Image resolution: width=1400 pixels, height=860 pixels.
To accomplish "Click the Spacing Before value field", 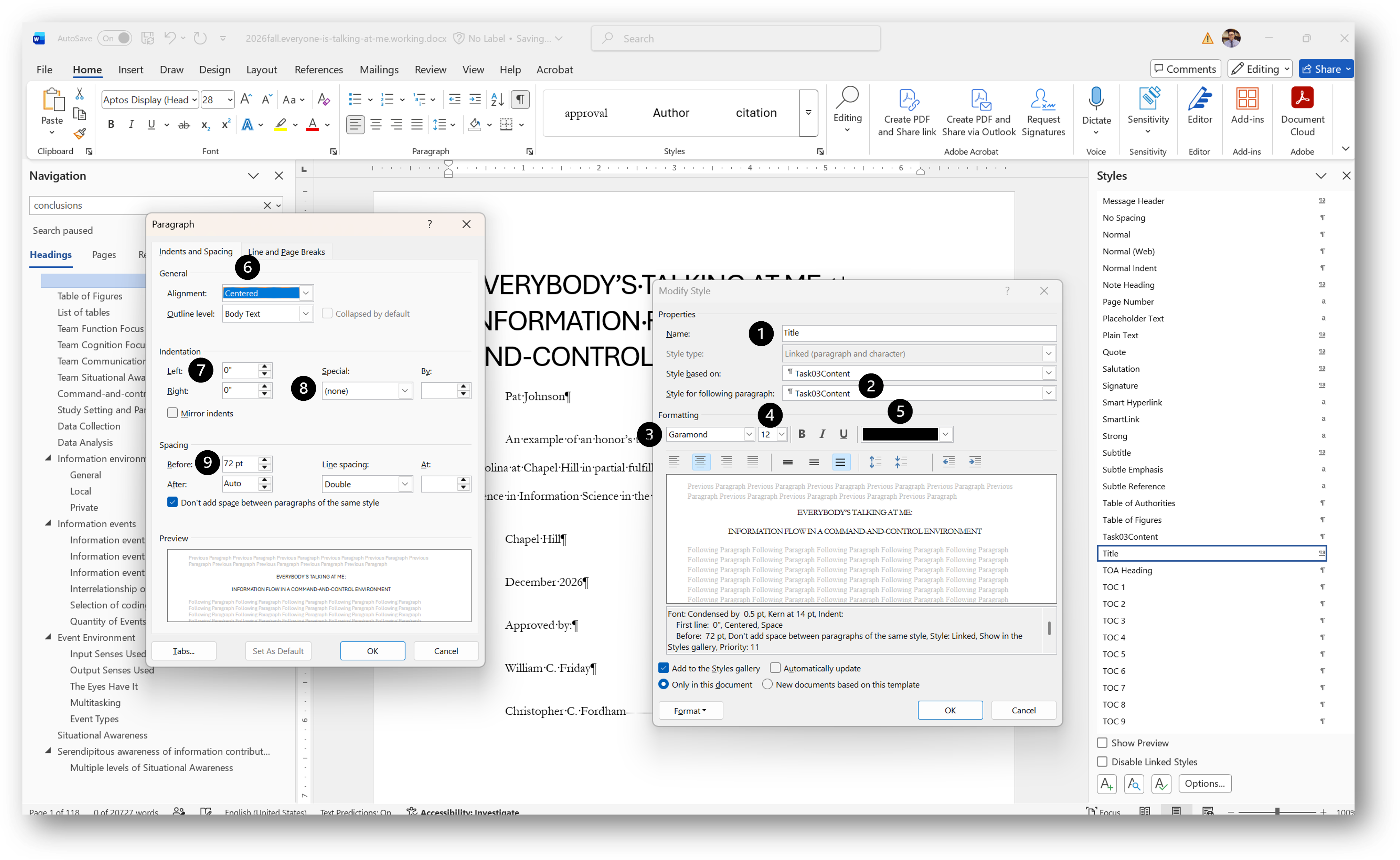I will point(240,463).
